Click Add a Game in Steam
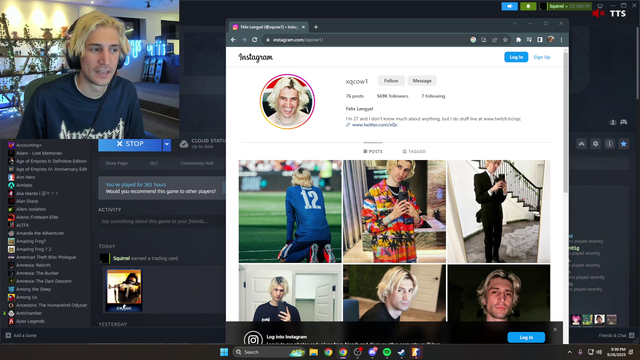The height and width of the screenshot is (360, 640). tap(21, 336)
